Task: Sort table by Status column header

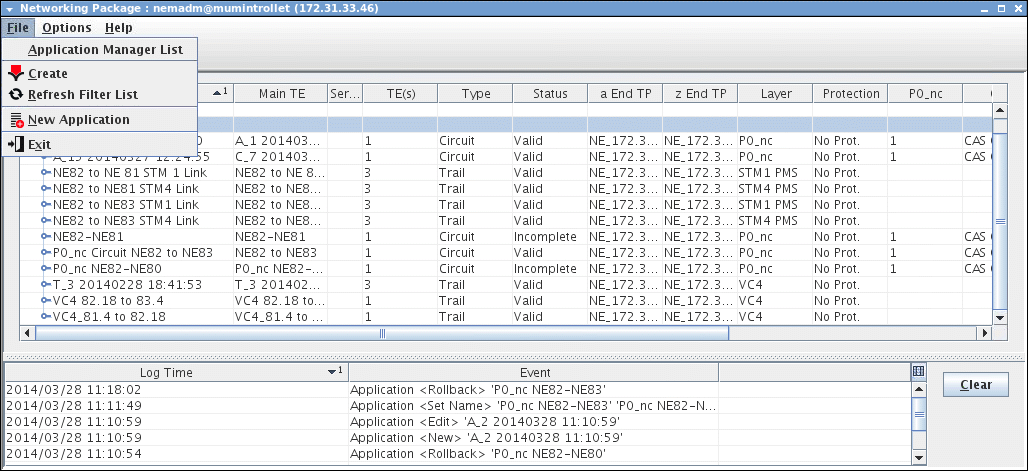Action: click(549, 94)
